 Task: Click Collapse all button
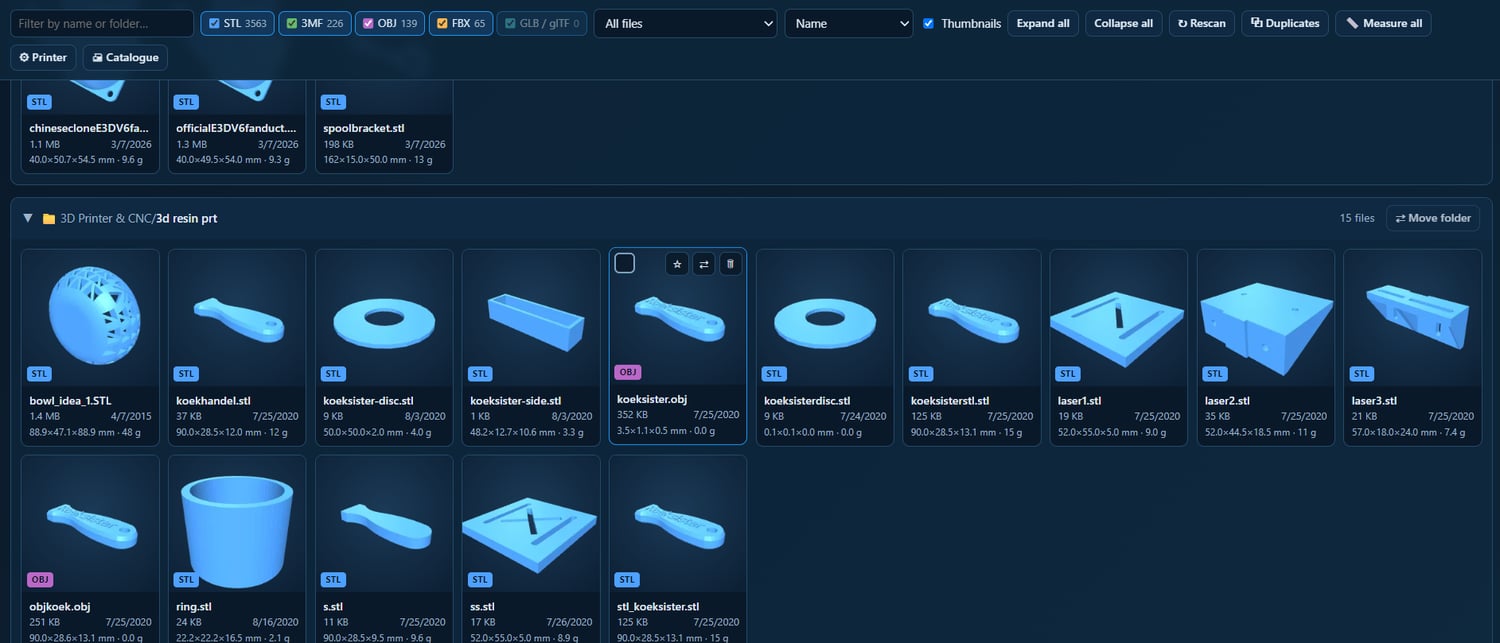(x=1123, y=23)
